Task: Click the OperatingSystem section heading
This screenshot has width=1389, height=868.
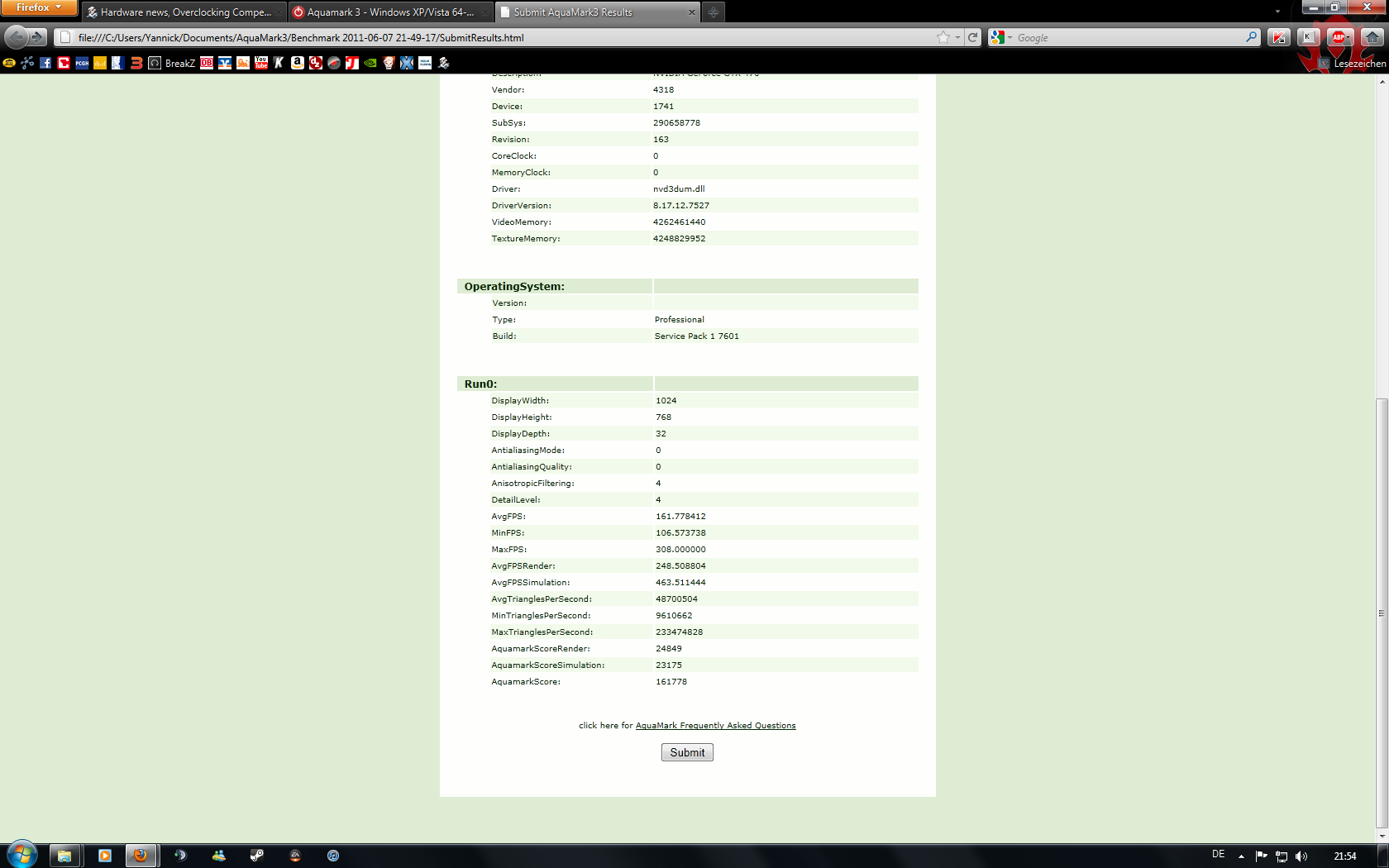Action: (514, 287)
